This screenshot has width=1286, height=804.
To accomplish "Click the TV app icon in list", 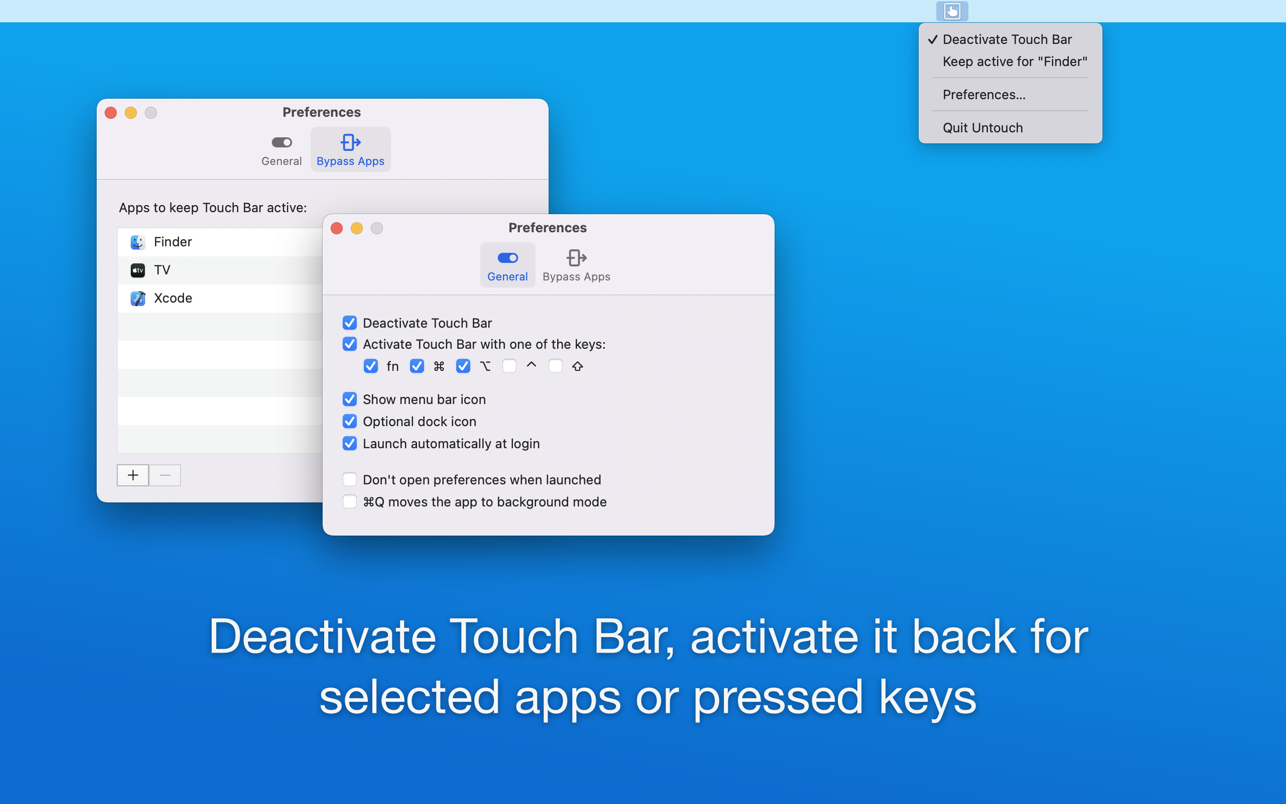I will click(x=138, y=270).
